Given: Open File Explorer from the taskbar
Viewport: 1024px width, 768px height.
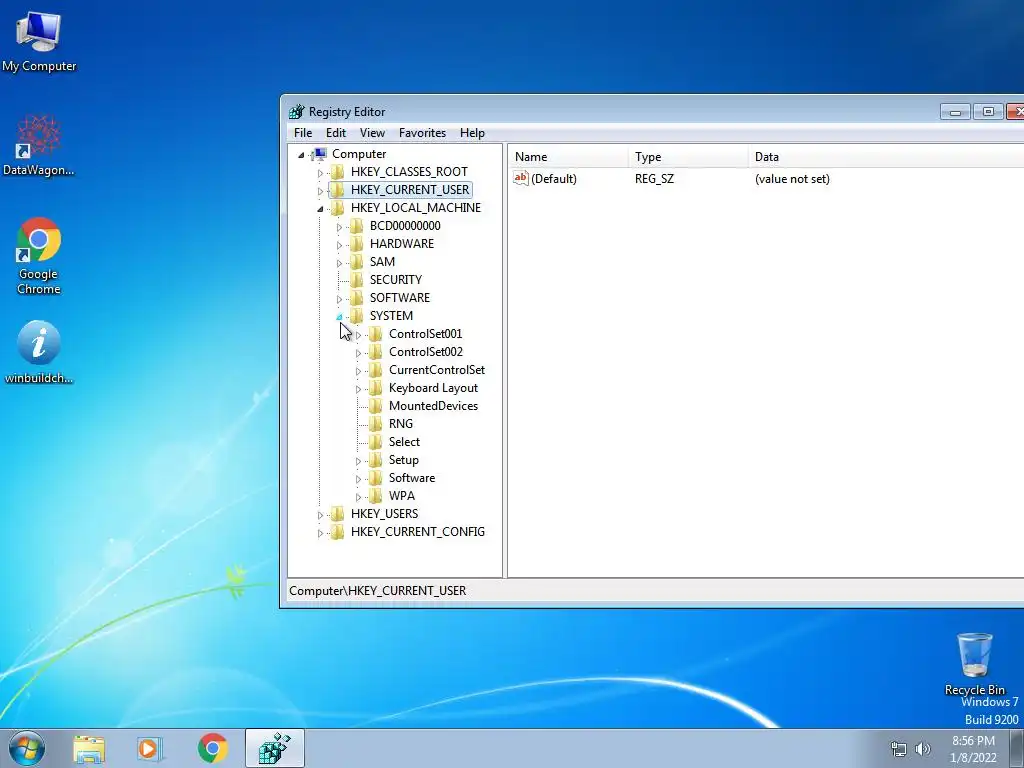Looking at the screenshot, I should coord(89,748).
